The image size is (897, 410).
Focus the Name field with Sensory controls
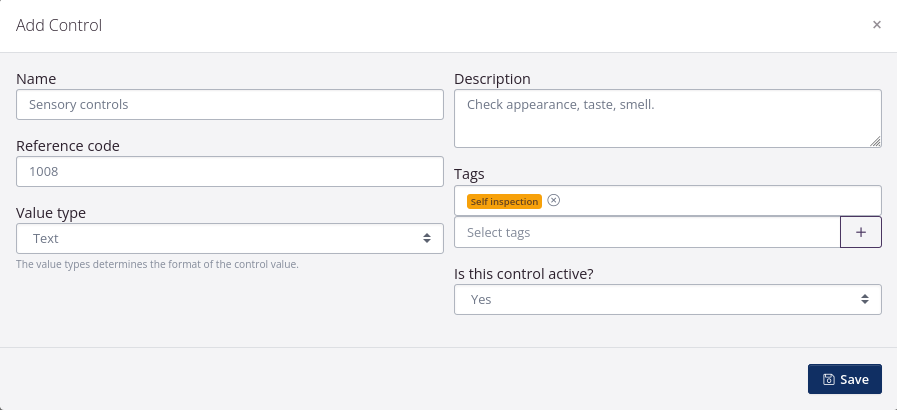click(x=229, y=105)
